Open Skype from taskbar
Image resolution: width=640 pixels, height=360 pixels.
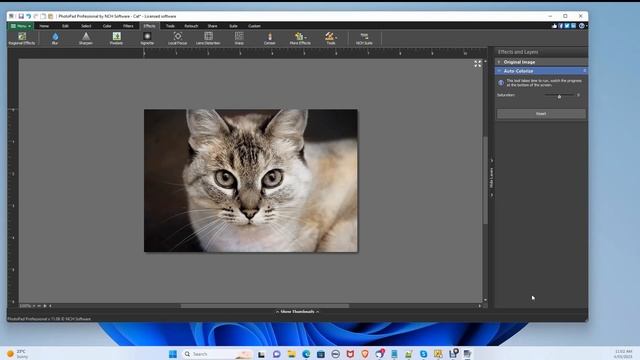(x=423, y=354)
